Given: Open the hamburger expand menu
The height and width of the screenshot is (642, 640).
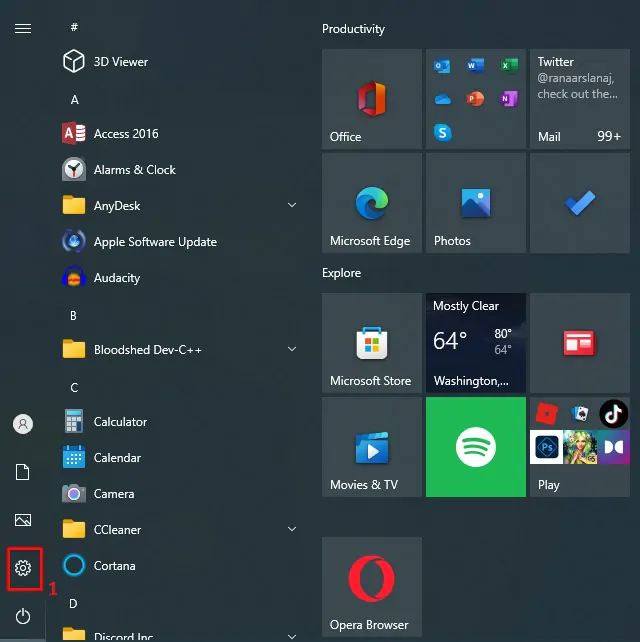Looking at the screenshot, I should coord(23,29).
